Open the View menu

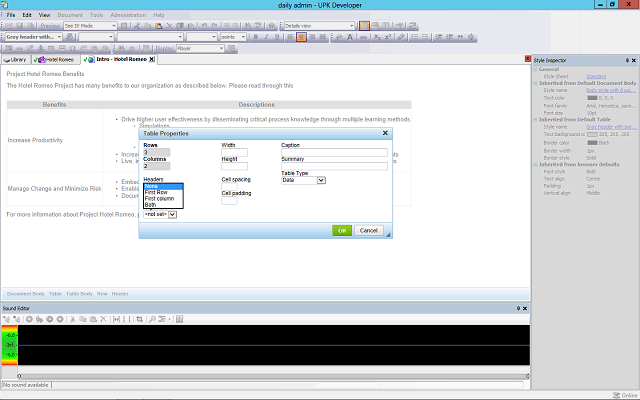tap(44, 15)
